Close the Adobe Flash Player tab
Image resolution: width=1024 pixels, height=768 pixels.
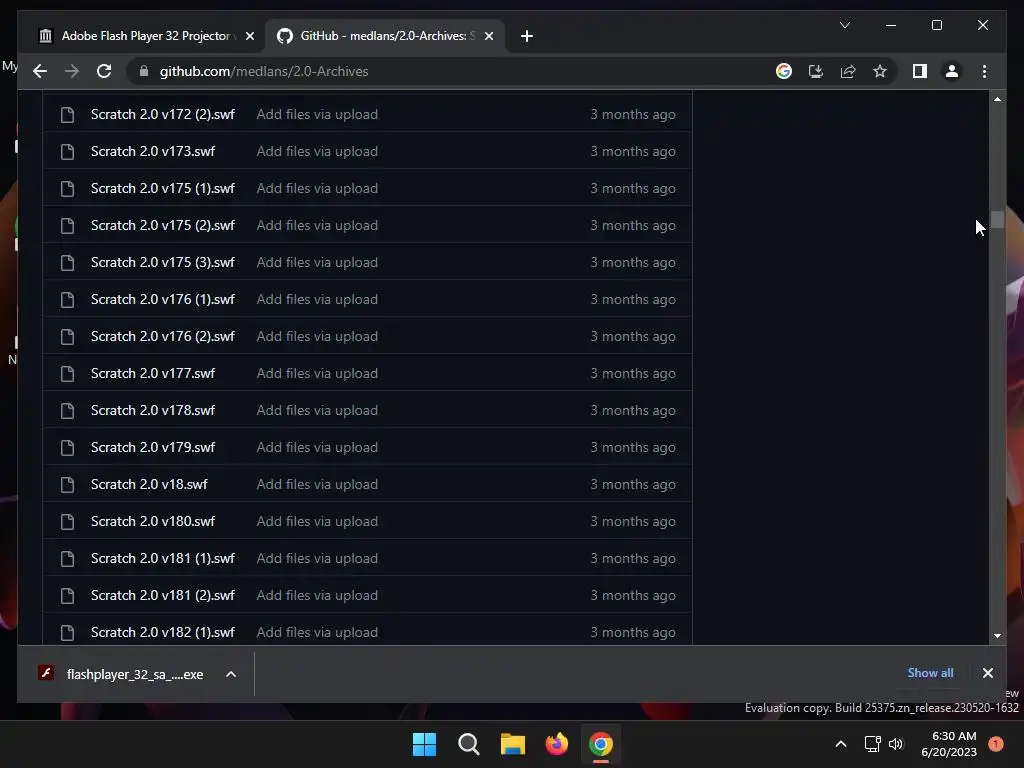coord(249,36)
